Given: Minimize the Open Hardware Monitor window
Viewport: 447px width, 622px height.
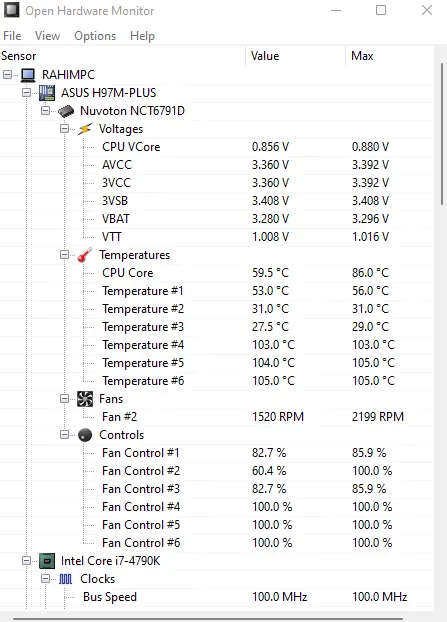Looking at the screenshot, I should (x=336, y=10).
